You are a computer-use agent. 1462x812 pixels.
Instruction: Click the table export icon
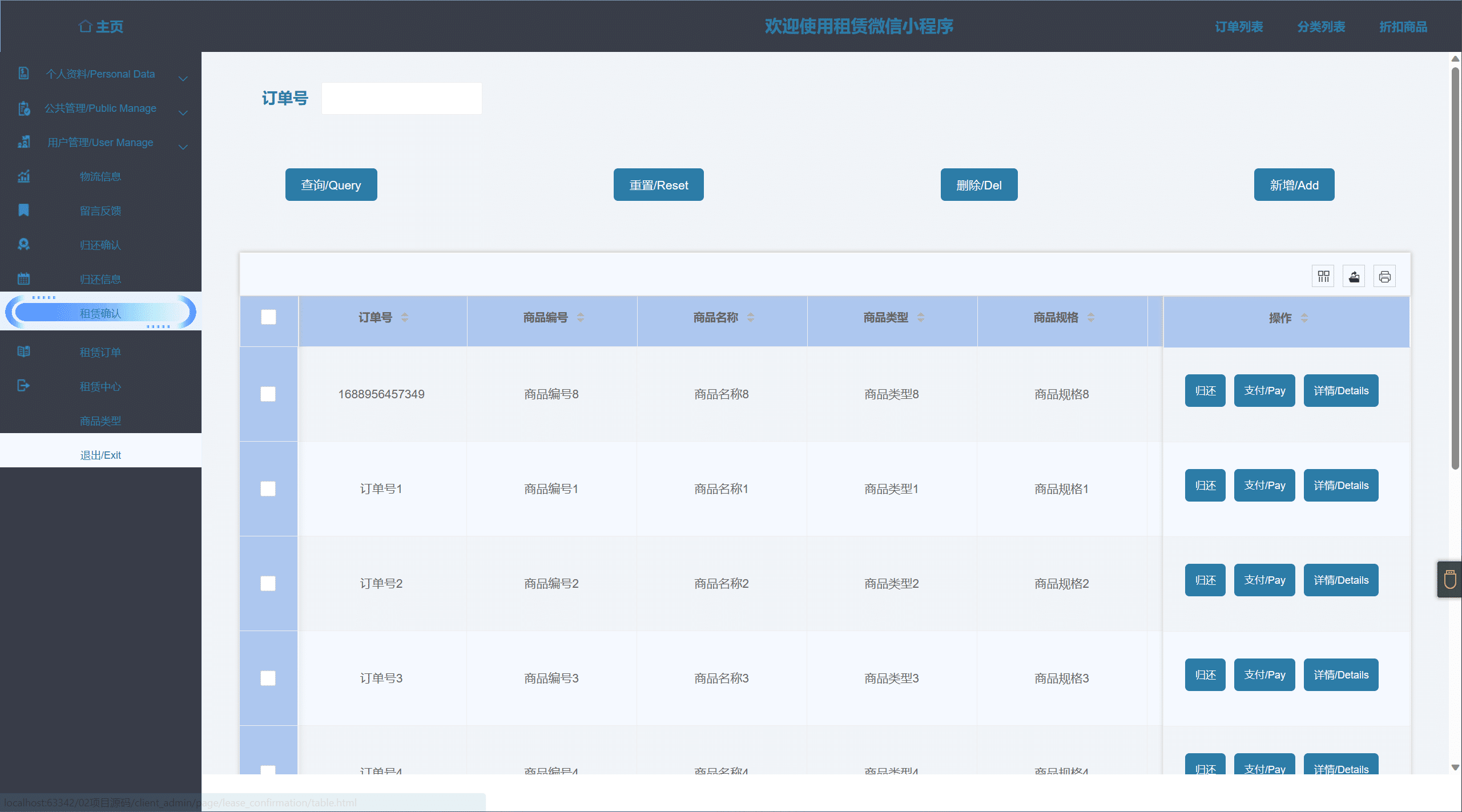tap(1354, 277)
